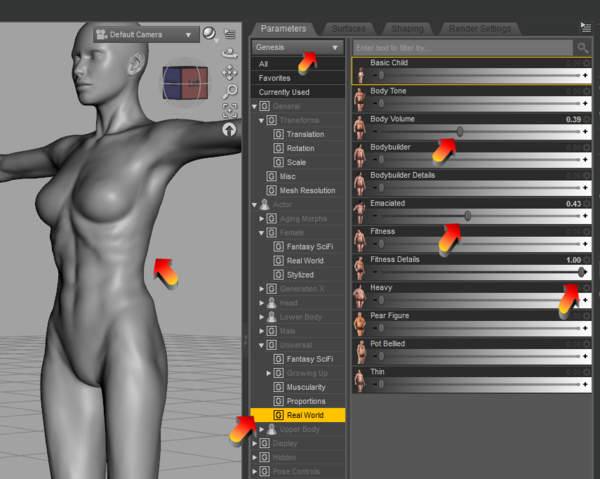
Task: Click the Emaciated slider handle
Action: point(468,216)
